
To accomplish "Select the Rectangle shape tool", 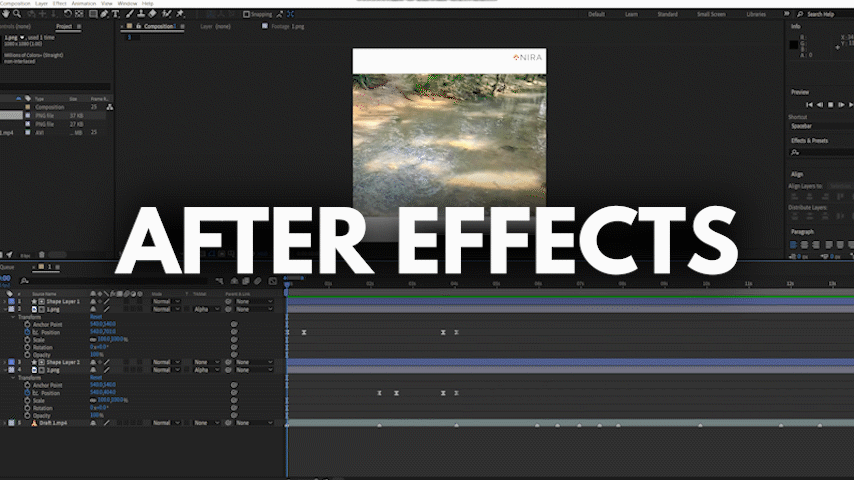I will tap(93, 14).
